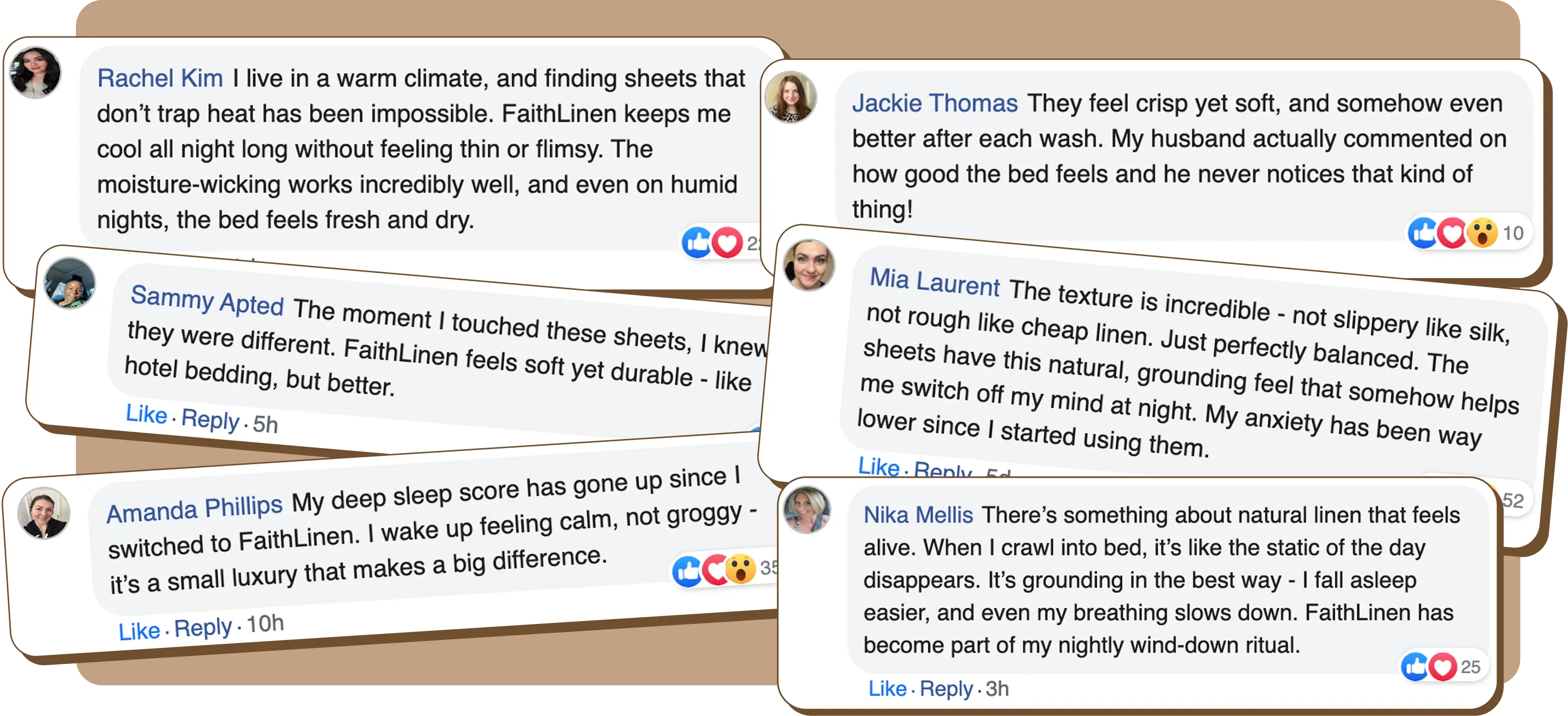Viewport: 1568px width, 716px height.
Task: Click the thumbs-up reaction on Rachel Kim's comment
Action: [697, 243]
